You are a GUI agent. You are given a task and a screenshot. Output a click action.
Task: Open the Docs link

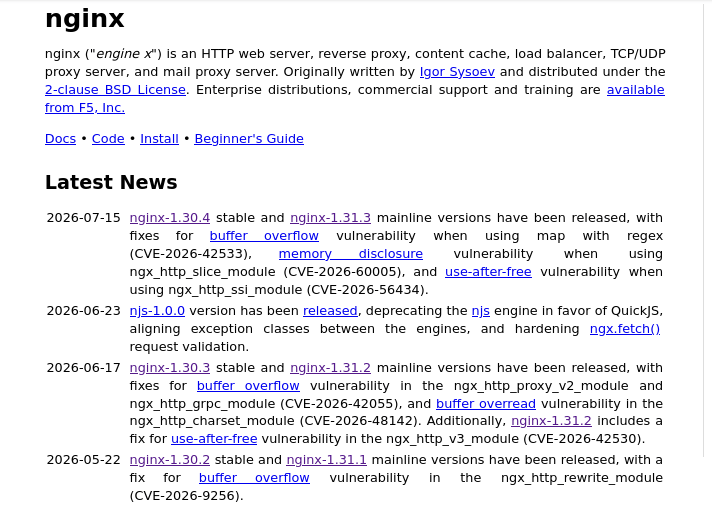coord(60,138)
